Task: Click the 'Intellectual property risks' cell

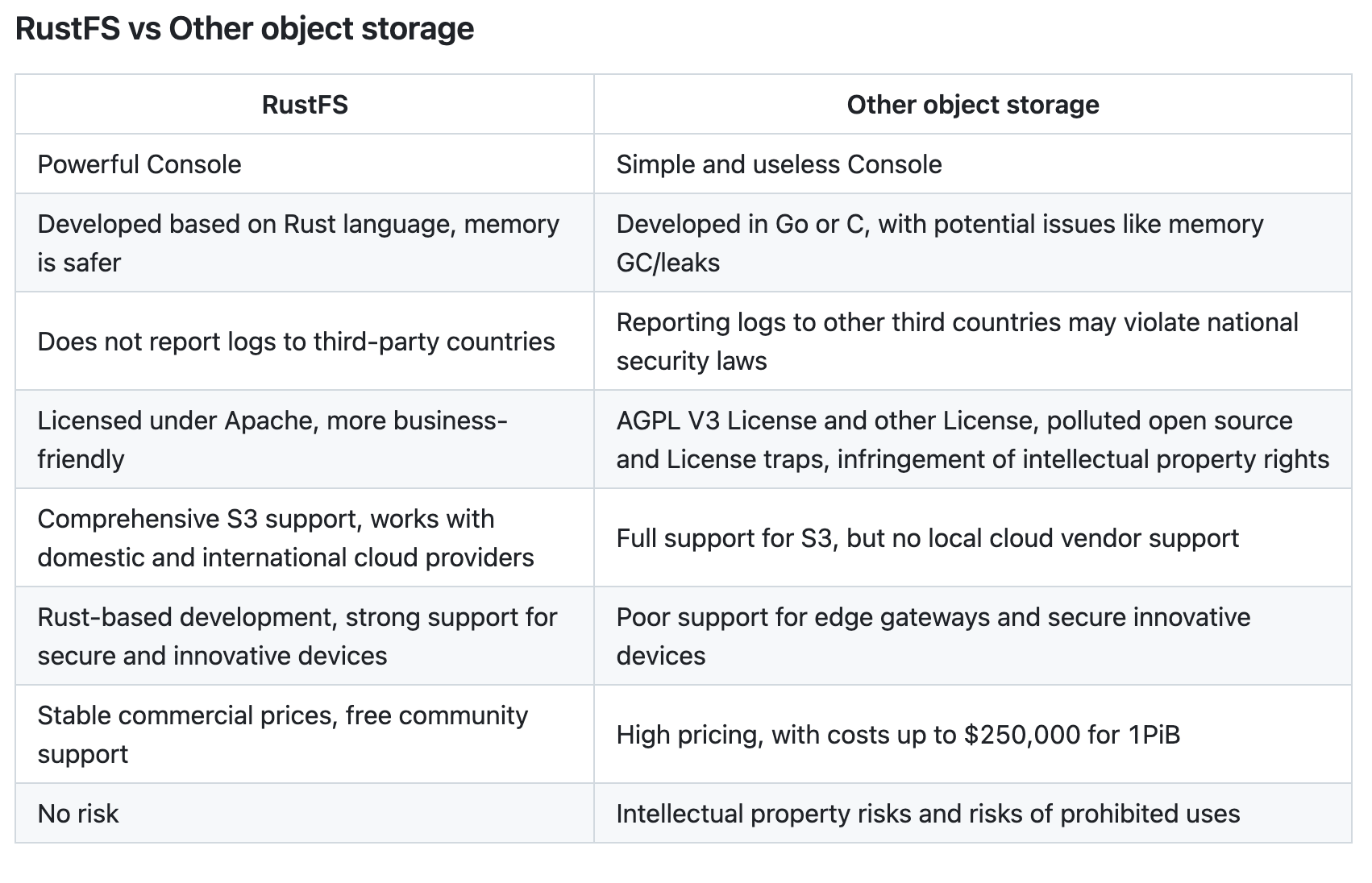Action: 973,814
